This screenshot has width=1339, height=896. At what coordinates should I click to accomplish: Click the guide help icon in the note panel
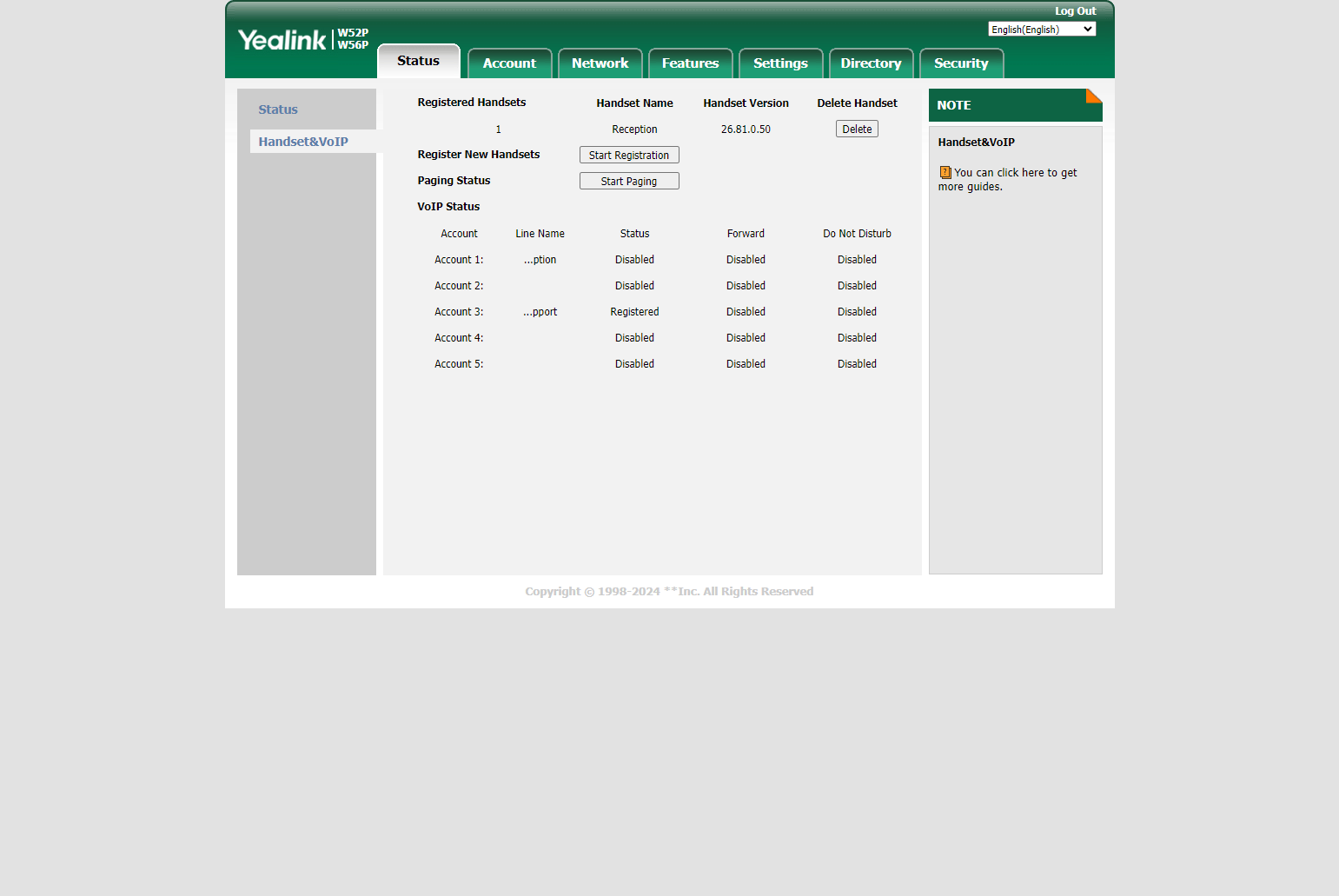(945, 172)
